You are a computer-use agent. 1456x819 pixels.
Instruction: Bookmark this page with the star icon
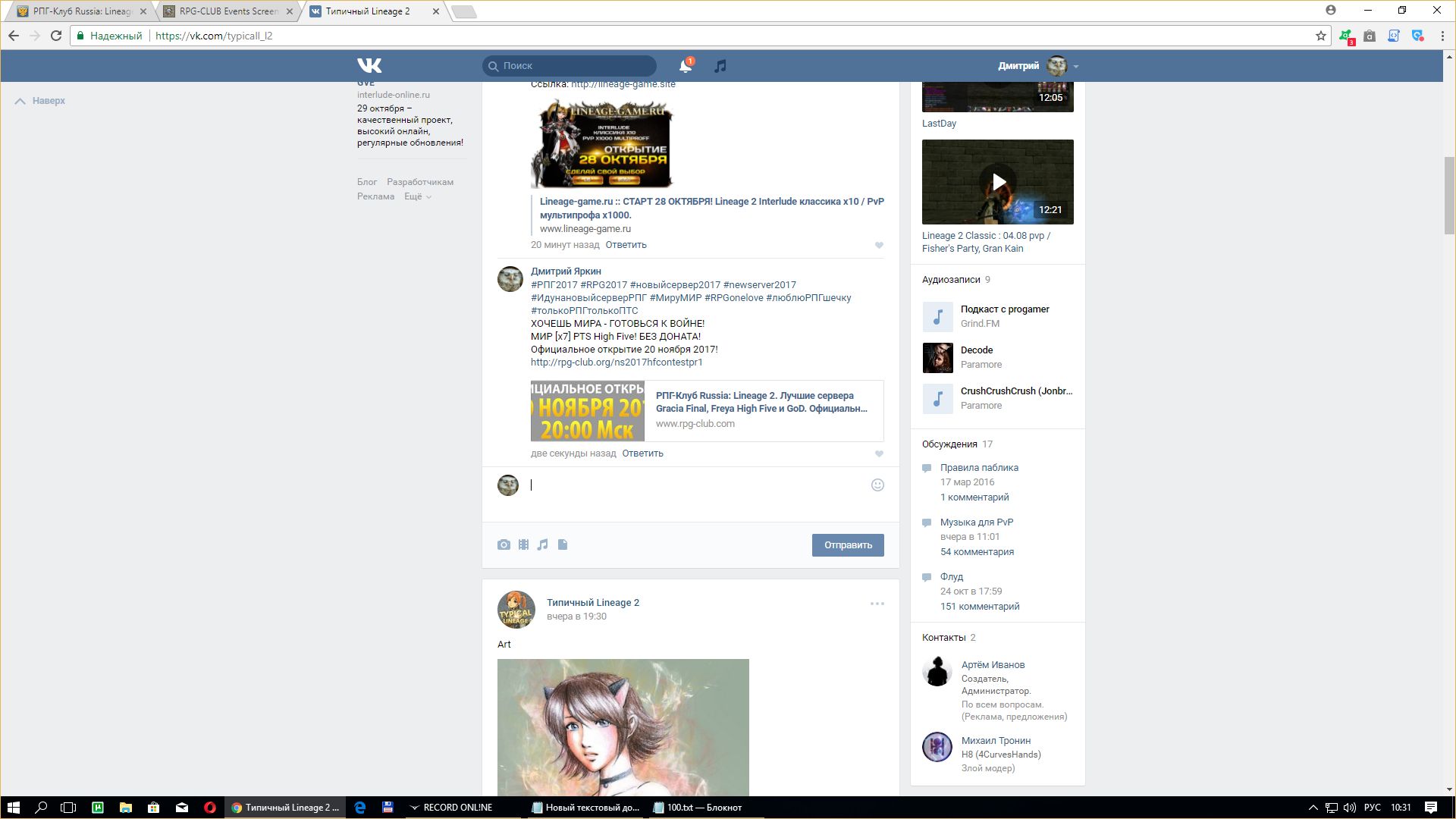click(x=1321, y=36)
